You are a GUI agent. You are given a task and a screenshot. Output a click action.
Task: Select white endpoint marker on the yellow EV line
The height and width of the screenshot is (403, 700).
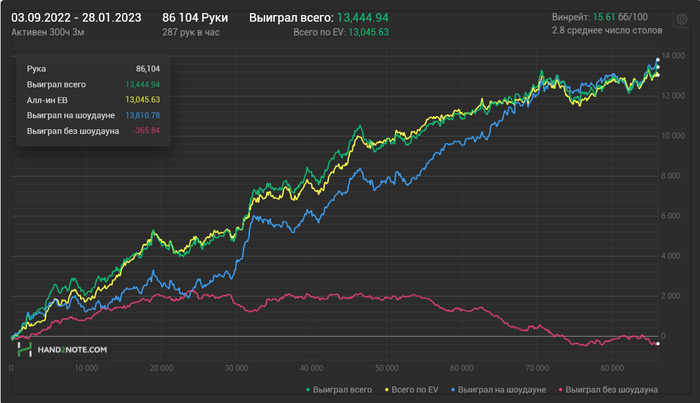click(658, 75)
